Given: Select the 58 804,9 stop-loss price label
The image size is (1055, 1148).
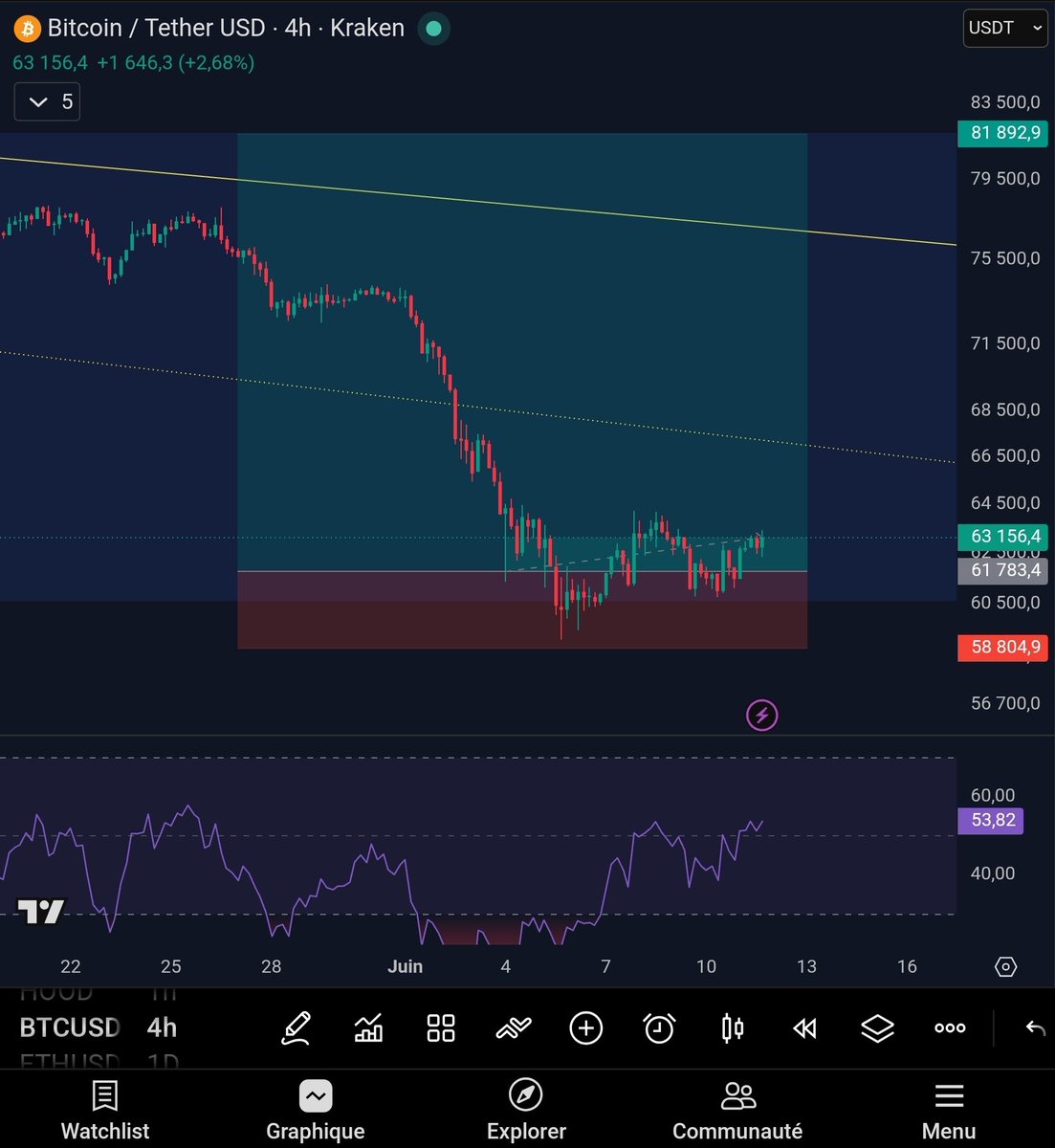Looking at the screenshot, I should (1003, 648).
